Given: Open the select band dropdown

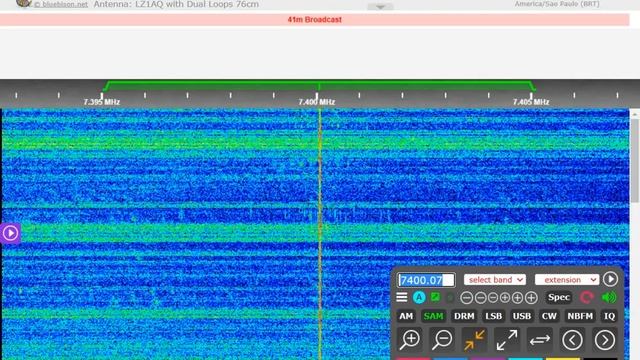Looking at the screenshot, I should (495, 280).
